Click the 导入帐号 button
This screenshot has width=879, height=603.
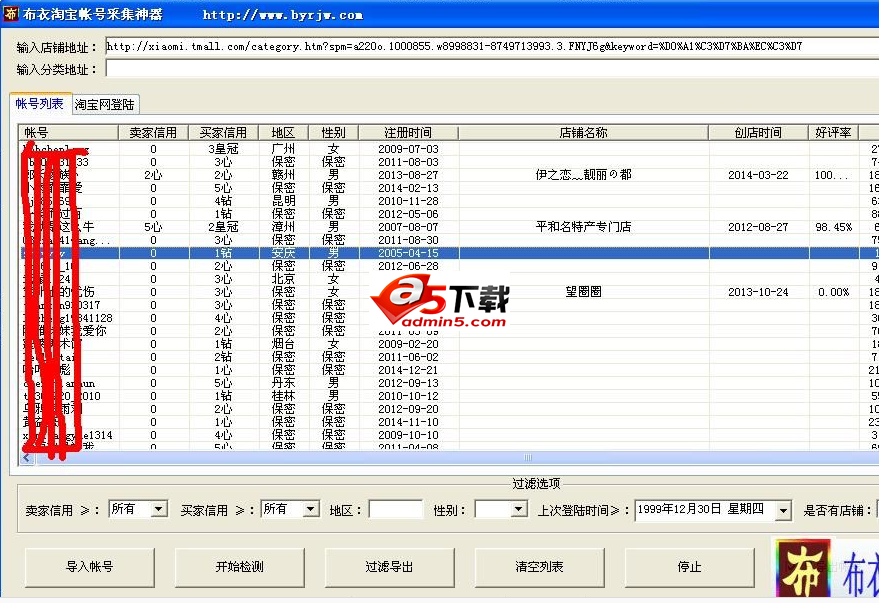(x=88, y=567)
